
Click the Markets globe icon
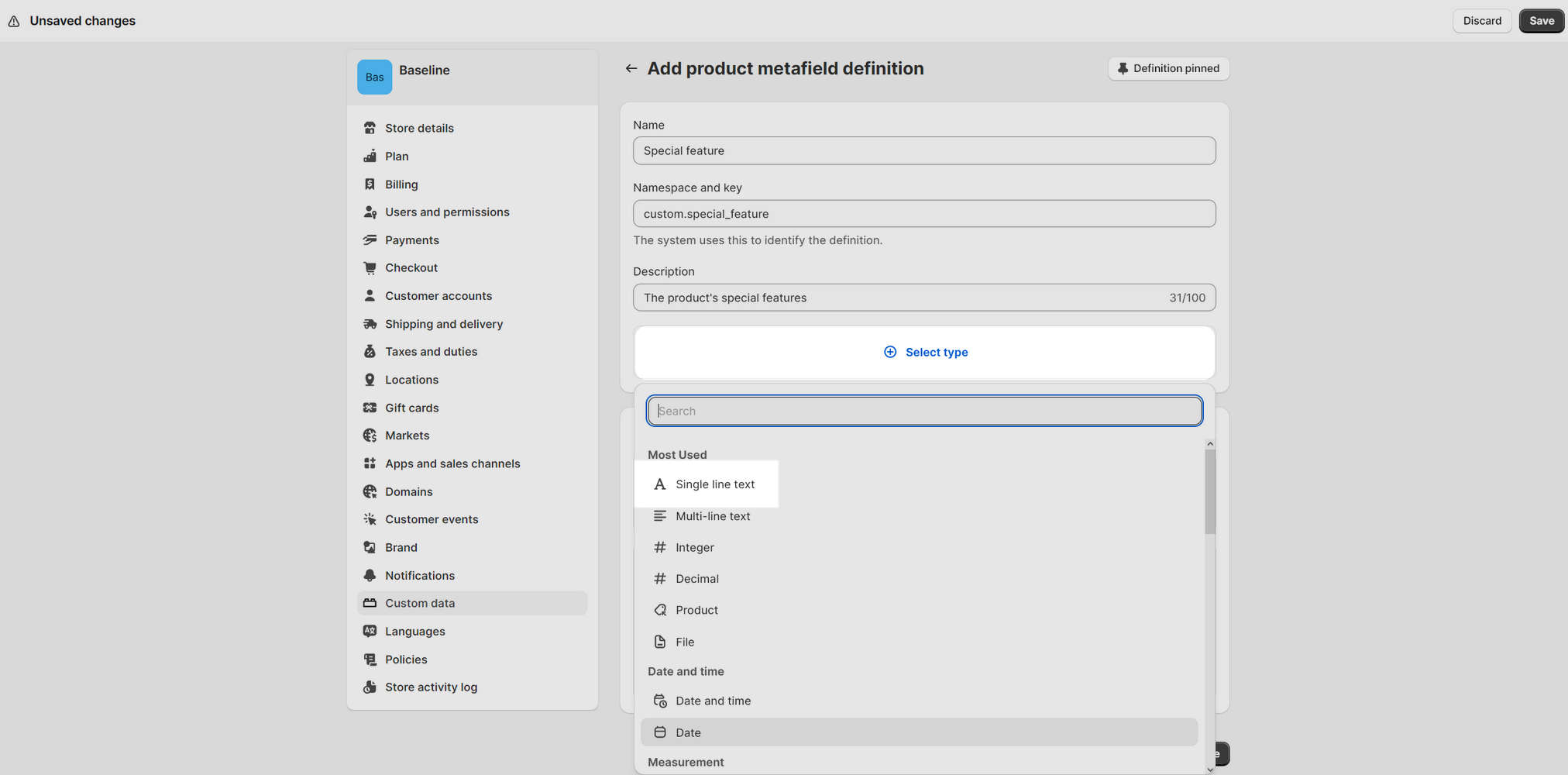pos(370,435)
